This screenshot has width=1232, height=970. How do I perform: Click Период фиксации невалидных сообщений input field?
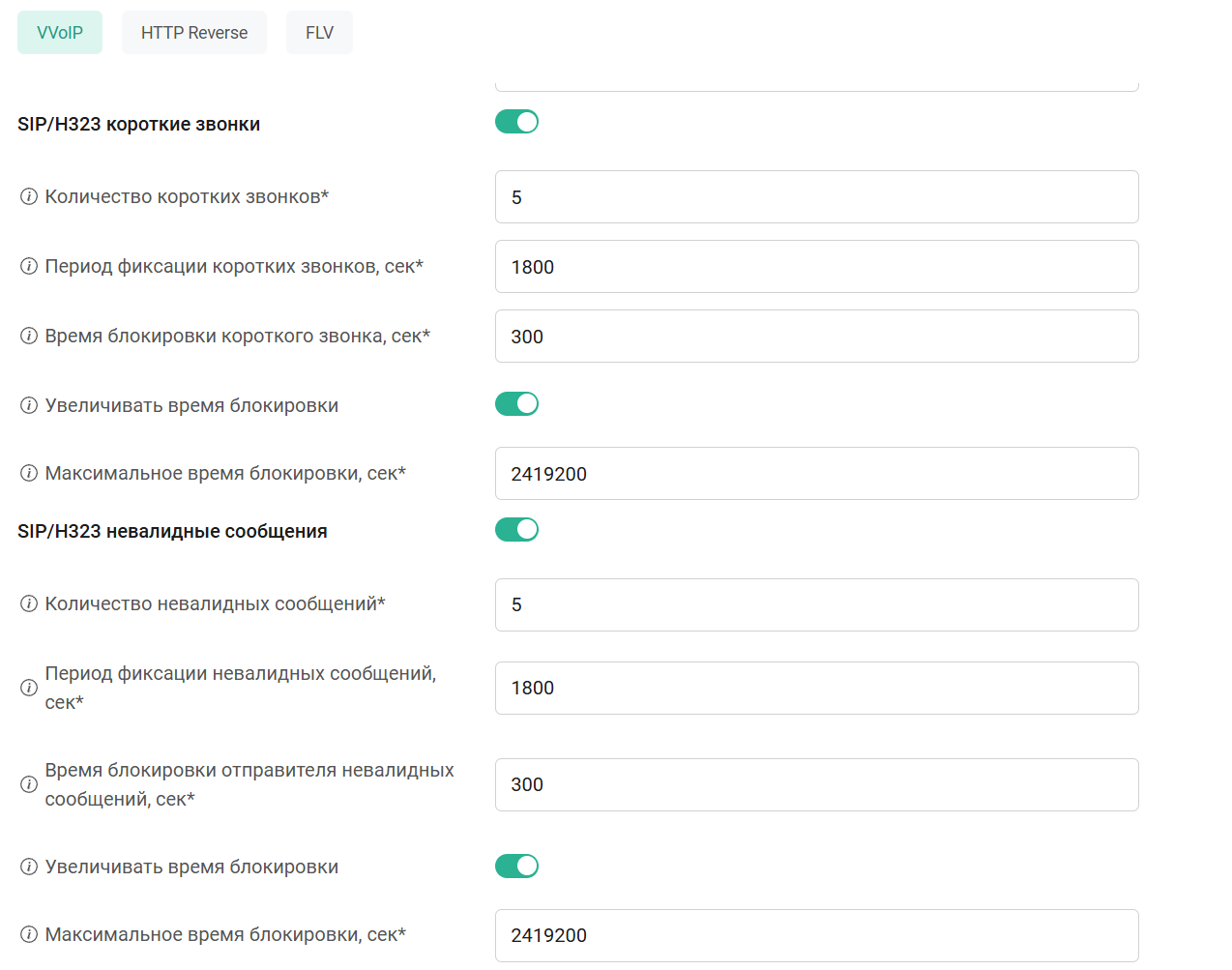pos(816,688)
